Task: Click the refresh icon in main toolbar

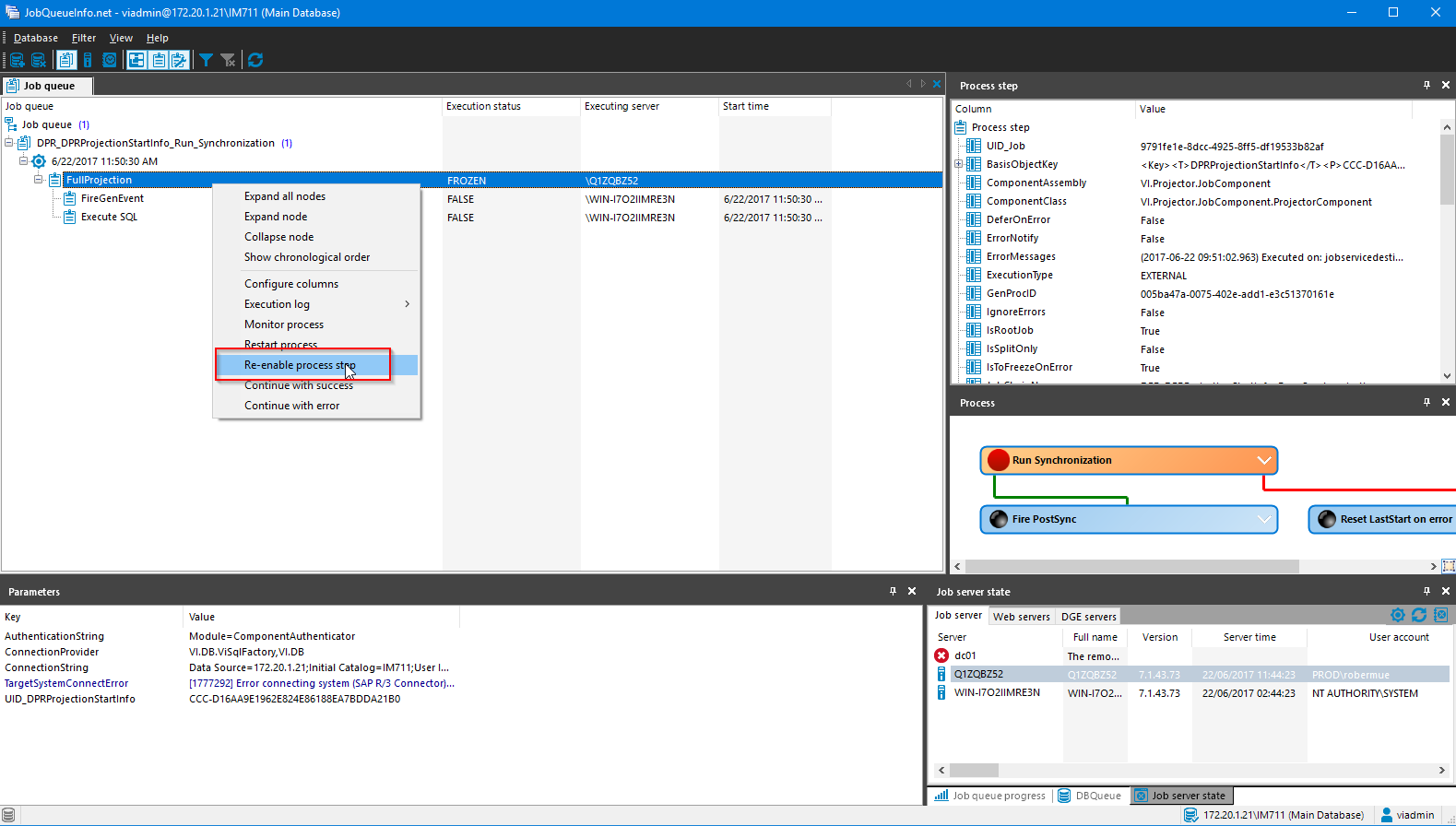Action: coord(255,60)
